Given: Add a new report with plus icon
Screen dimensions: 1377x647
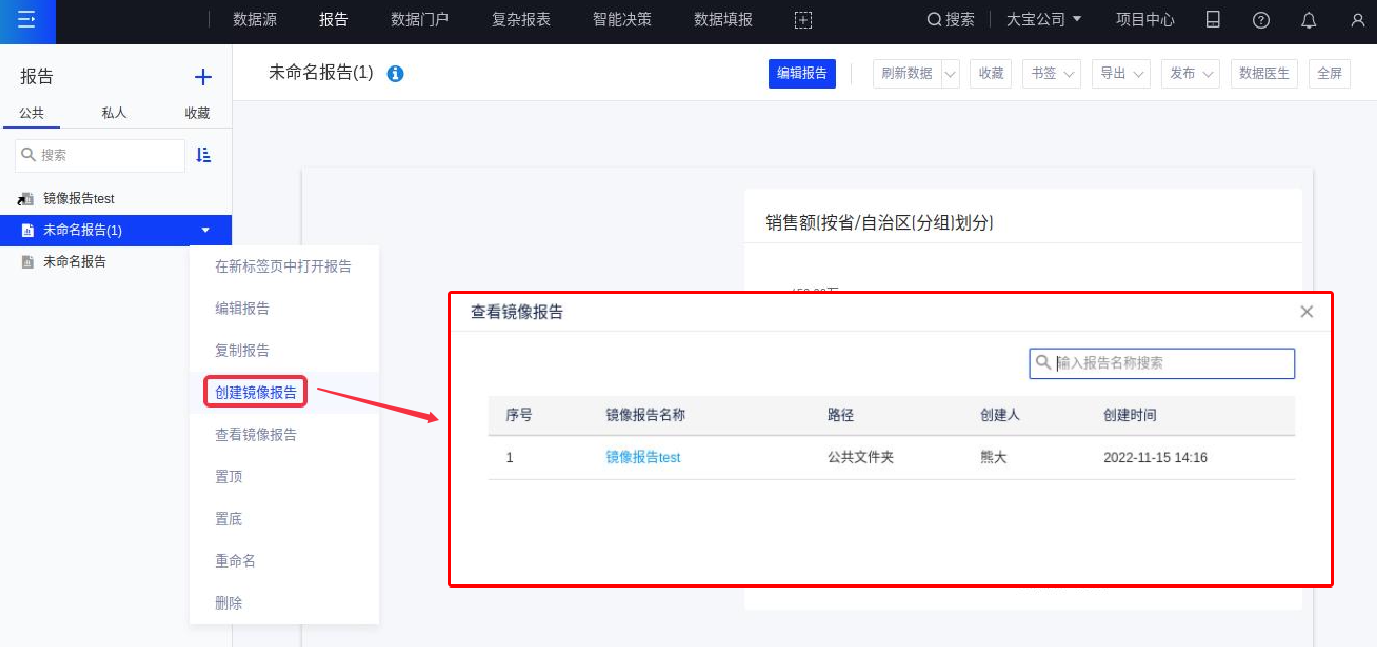Looking at the screenshot, I should tap(203, 77).
